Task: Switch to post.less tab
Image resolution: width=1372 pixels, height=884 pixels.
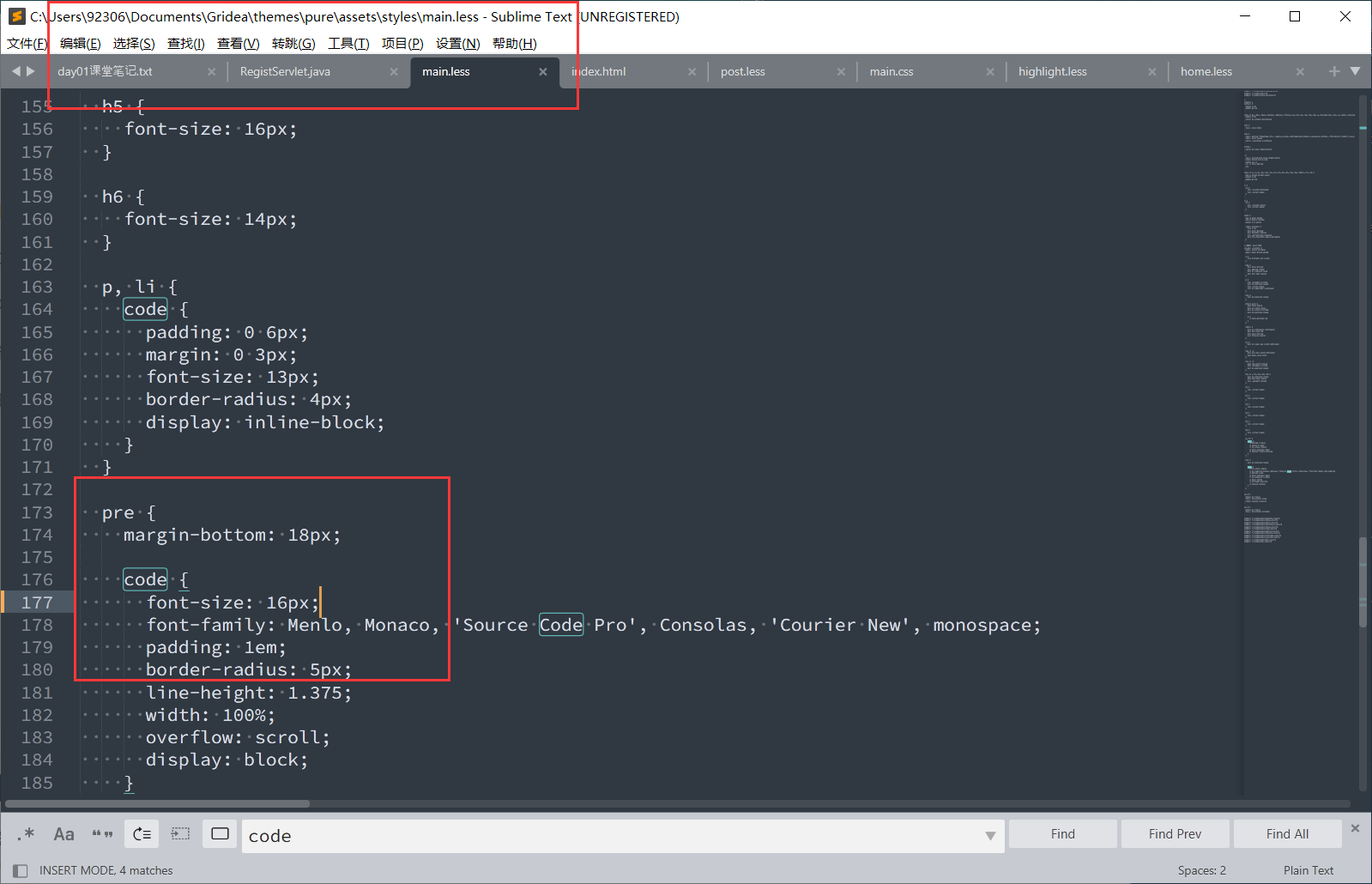Action: [x=743, y=71]
